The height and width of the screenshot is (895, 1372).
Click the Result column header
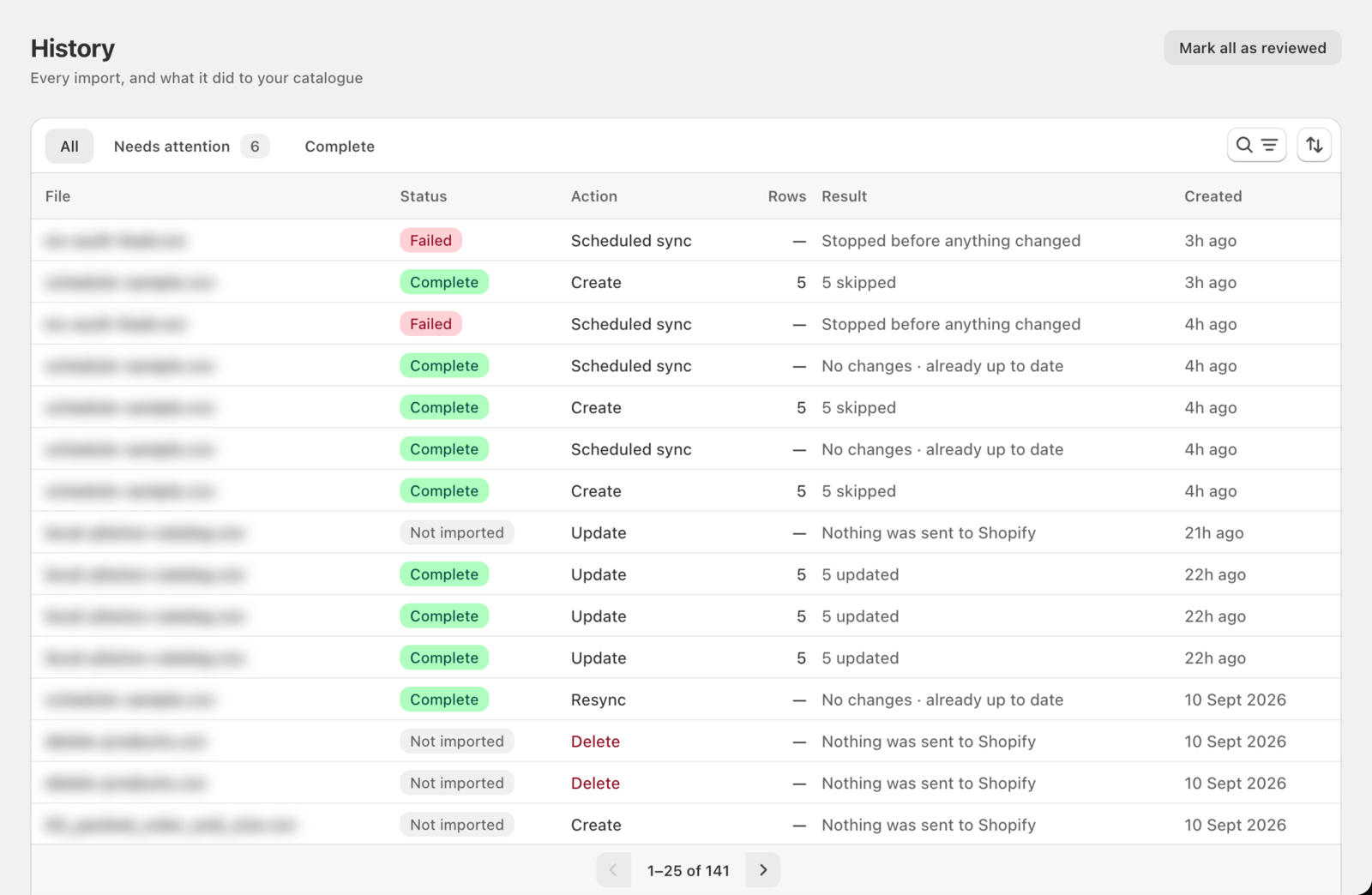coord(844,196)
